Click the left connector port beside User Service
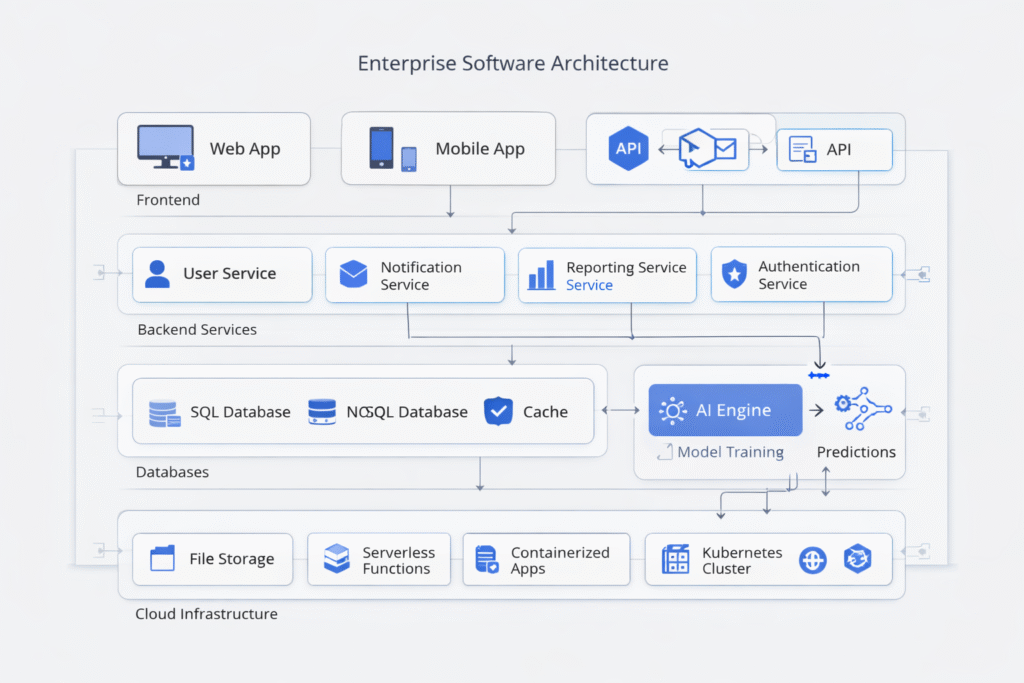Viewport: 1024px width, 683px height. coord(99,272)
